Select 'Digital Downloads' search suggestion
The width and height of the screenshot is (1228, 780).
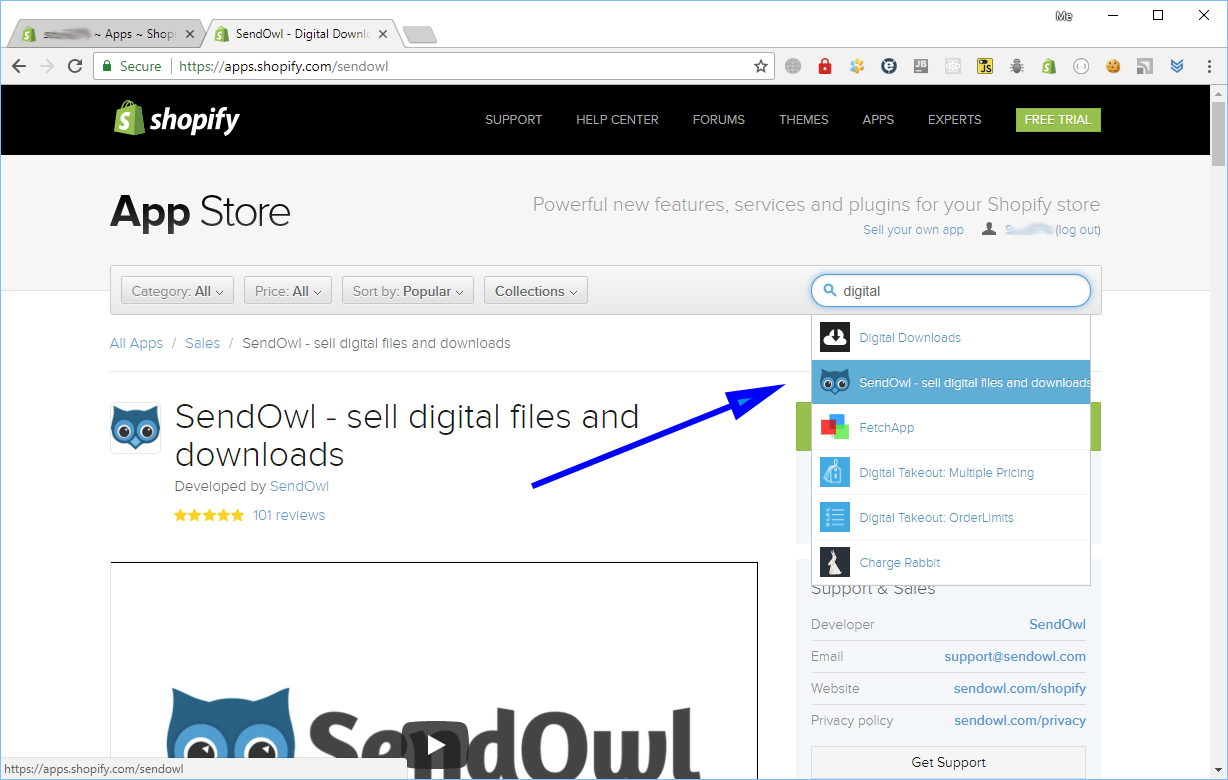pos(951,337)
